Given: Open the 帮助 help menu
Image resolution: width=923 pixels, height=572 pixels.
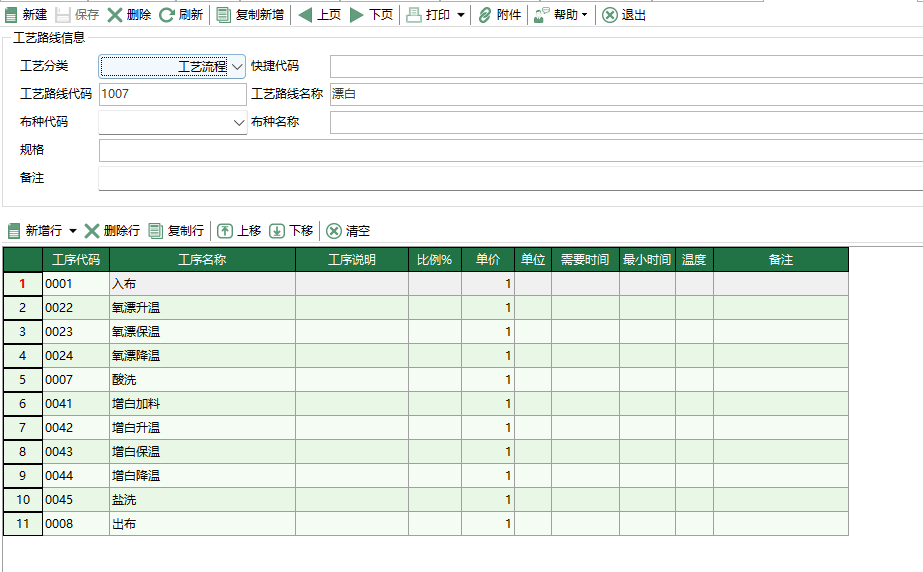Looking at the screenshot, I should tap(561, 15).
